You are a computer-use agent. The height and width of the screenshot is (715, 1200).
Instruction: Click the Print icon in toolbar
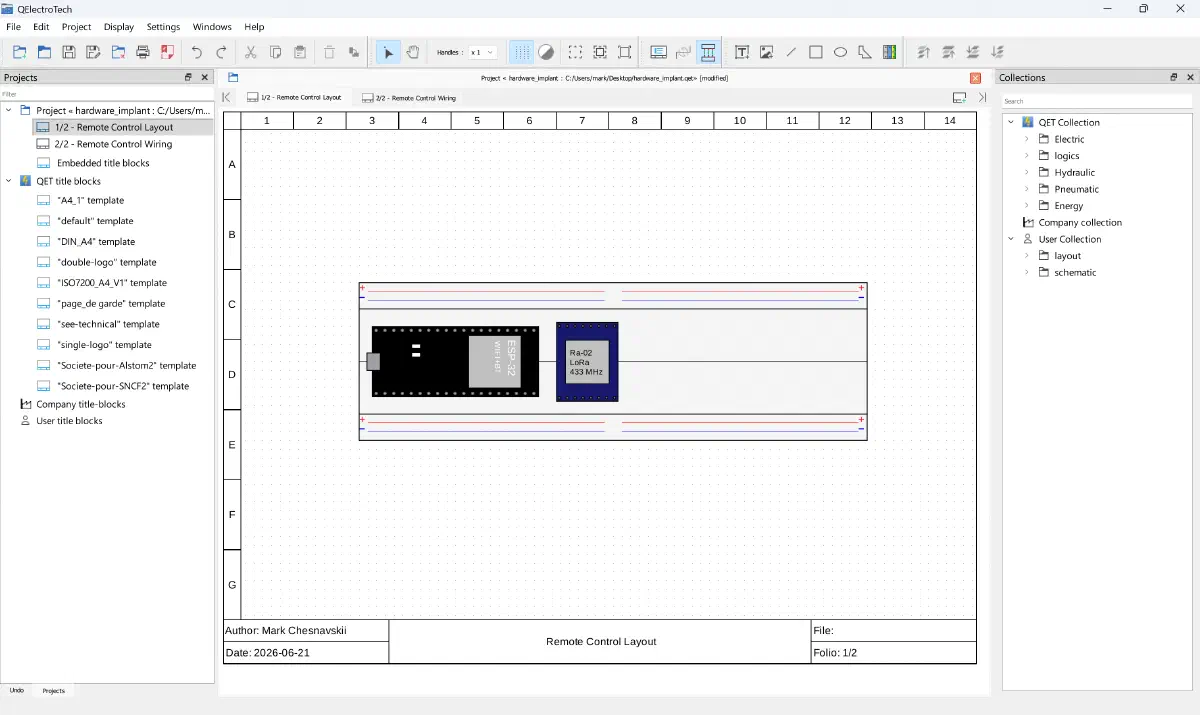click(143, 52)
